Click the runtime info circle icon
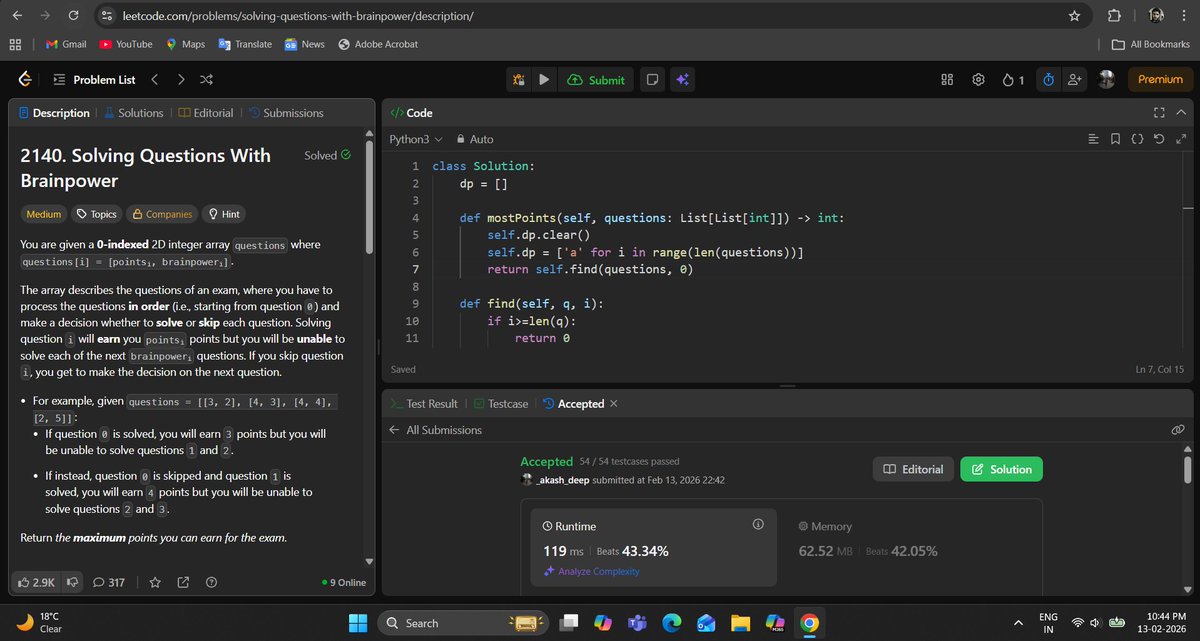 point(758,525)
